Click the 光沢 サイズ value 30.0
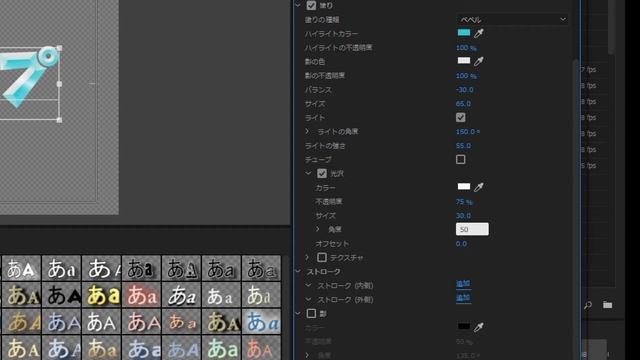The image size is (640, 360). coord(463,216)
